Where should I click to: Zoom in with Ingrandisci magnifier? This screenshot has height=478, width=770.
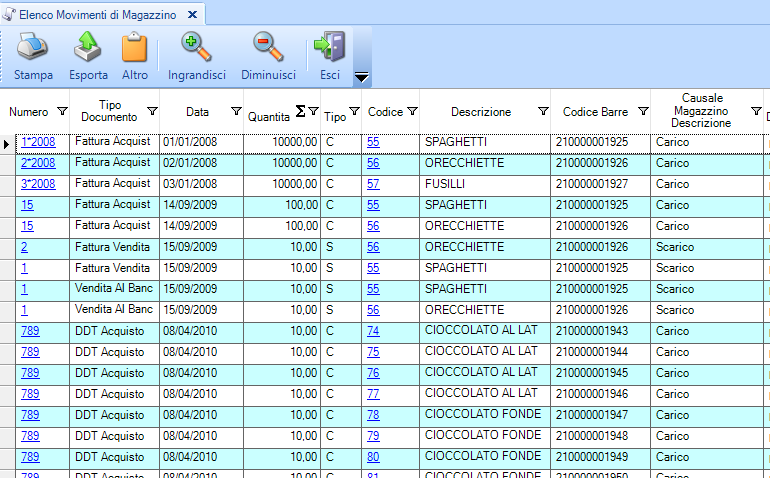[196, 46]
